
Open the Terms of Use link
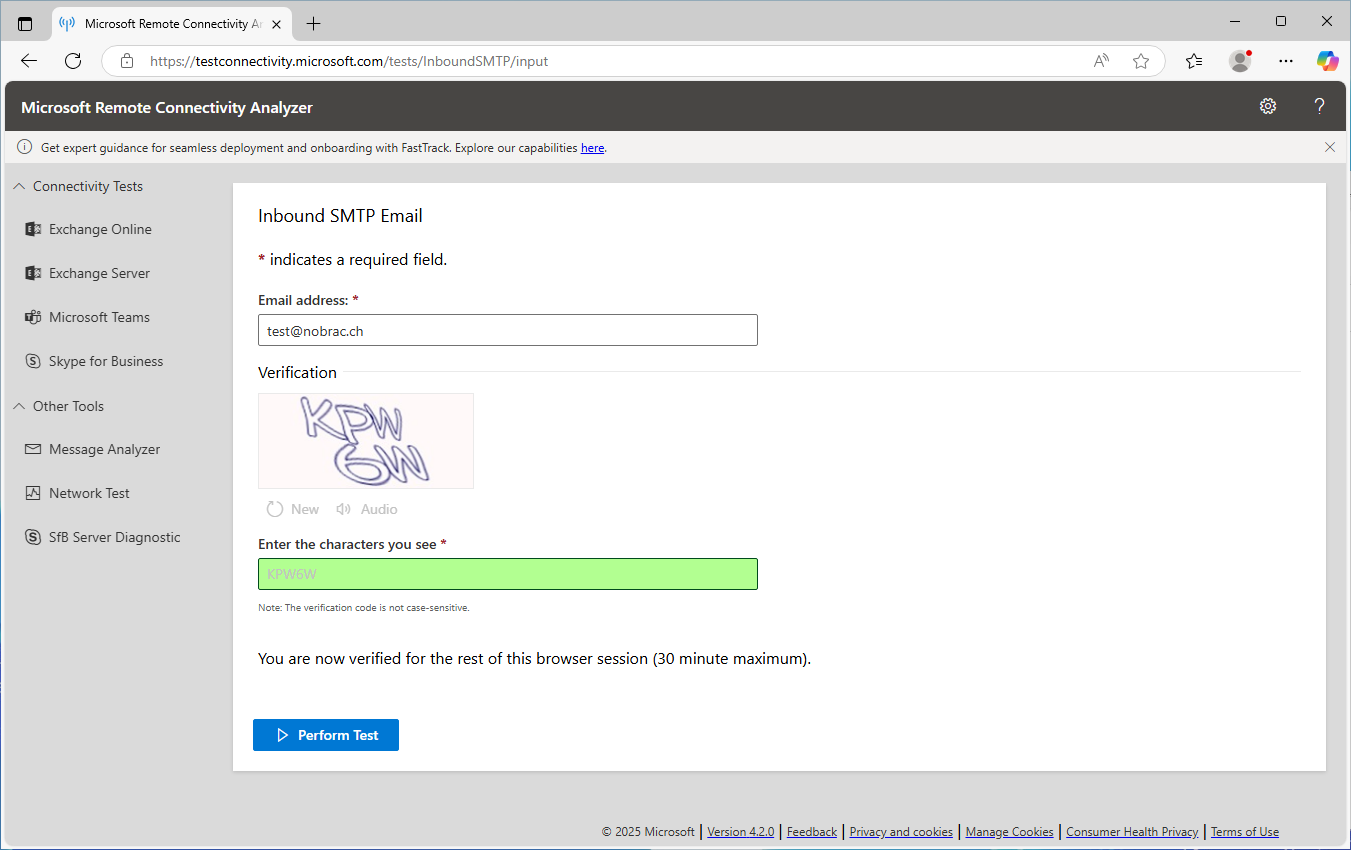(x=1245, y=832)
